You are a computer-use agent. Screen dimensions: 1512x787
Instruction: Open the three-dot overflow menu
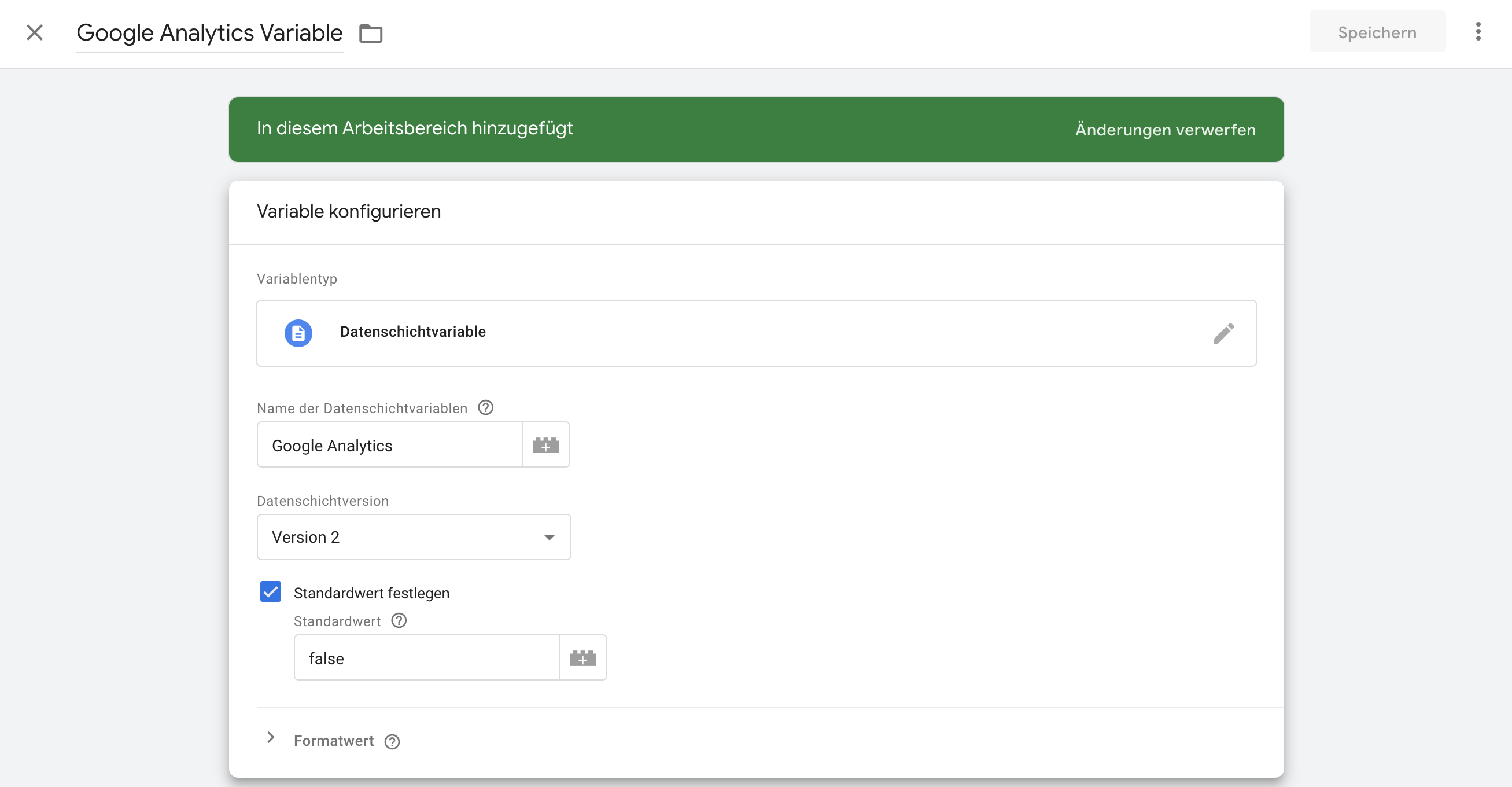(1478, 32)
